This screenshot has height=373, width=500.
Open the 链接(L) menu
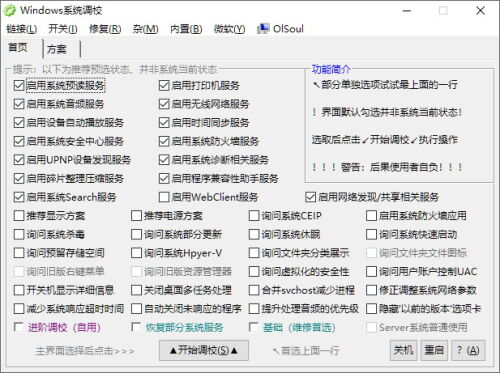click(21, 29)
